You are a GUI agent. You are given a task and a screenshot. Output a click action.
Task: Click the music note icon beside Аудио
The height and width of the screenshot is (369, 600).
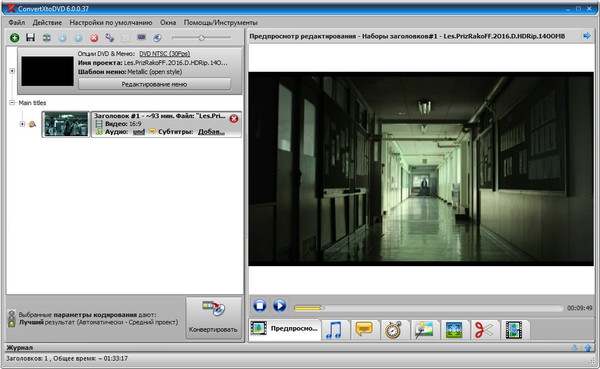pyautogui.click(x=99, y=132)
